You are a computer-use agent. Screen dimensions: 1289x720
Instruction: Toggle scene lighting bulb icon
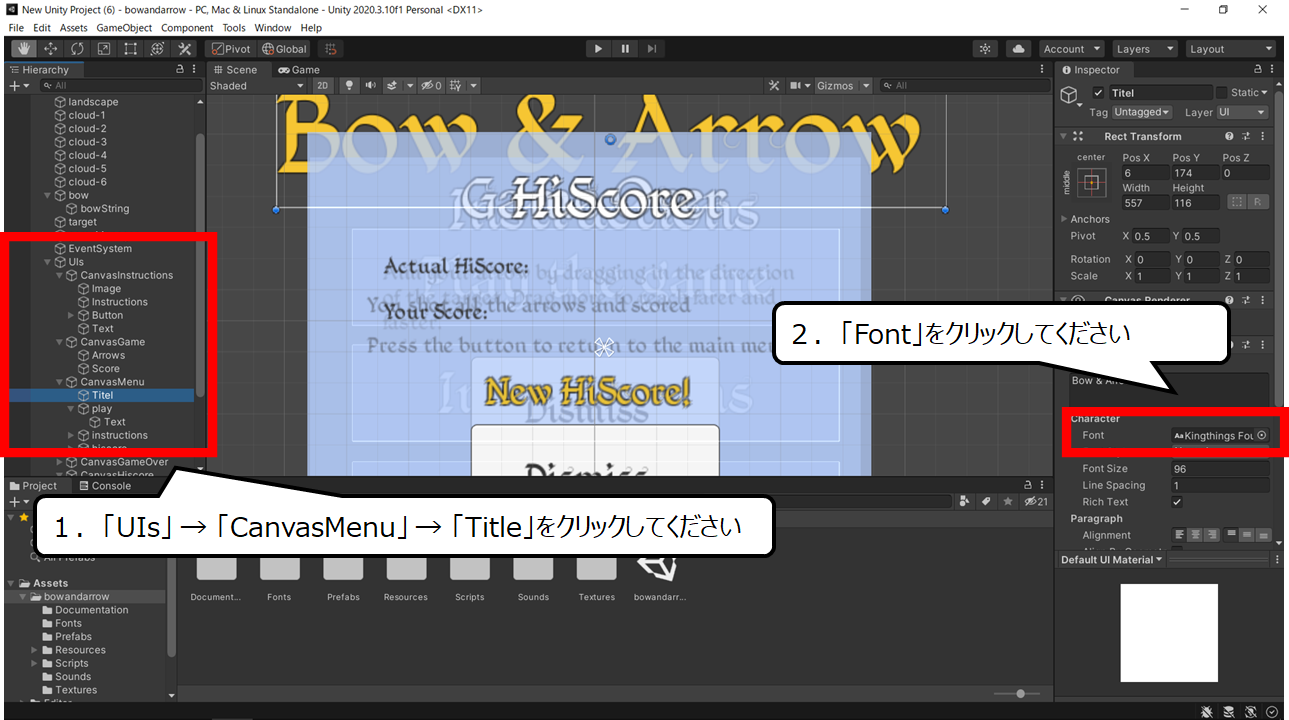pyautogui.click(x=350, y=86)
